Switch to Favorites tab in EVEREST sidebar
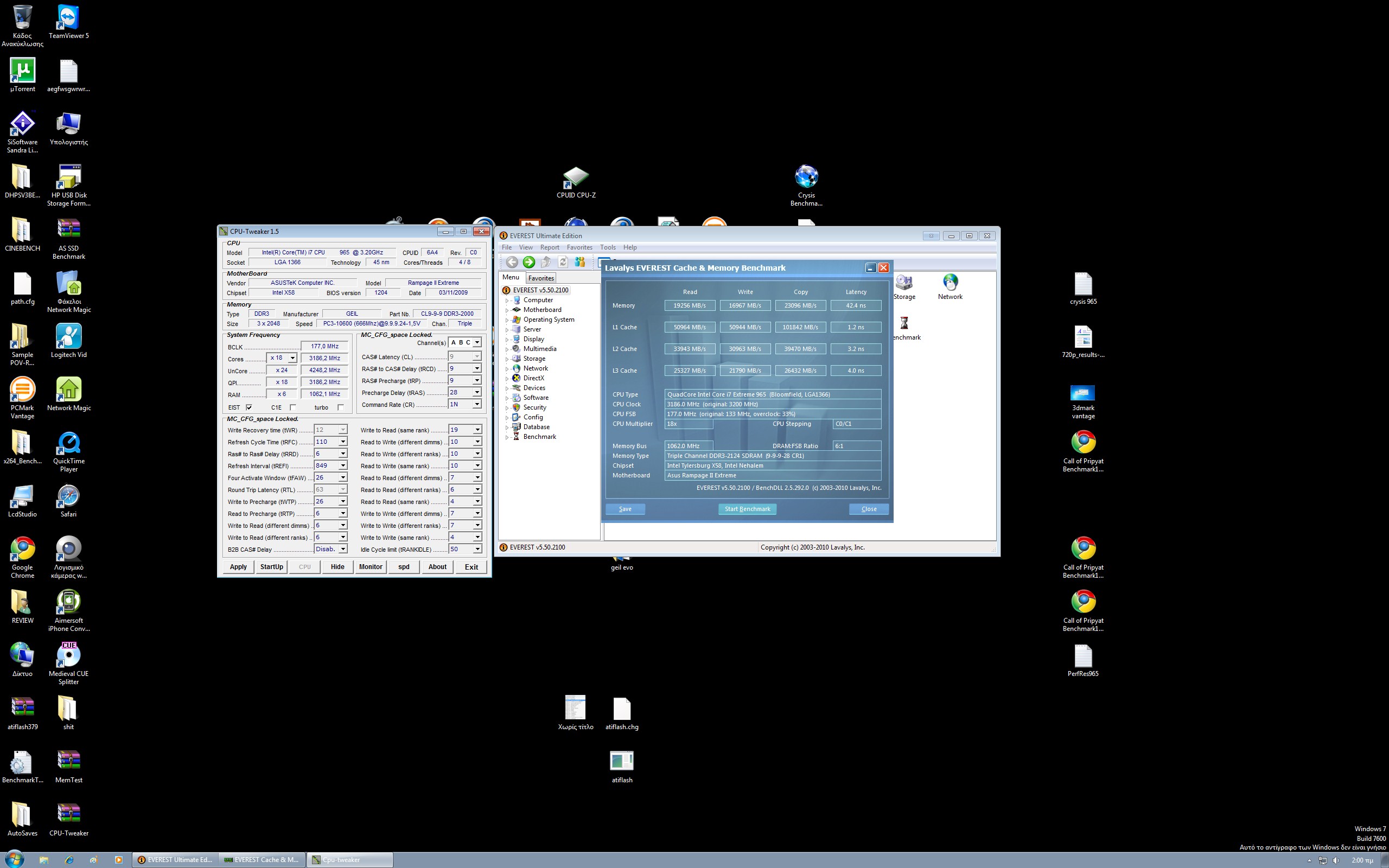Viewport: 1389px width, 868px height. point(540,278)
